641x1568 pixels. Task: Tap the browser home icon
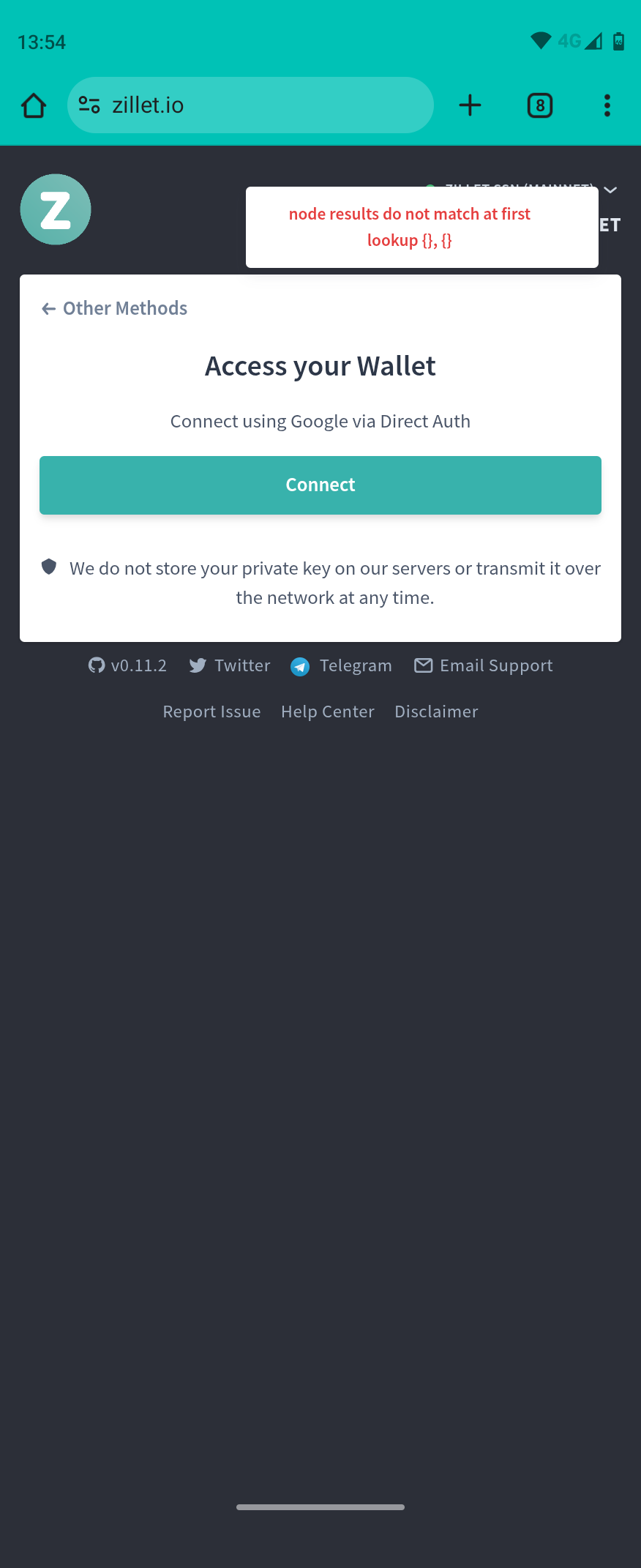34,105
